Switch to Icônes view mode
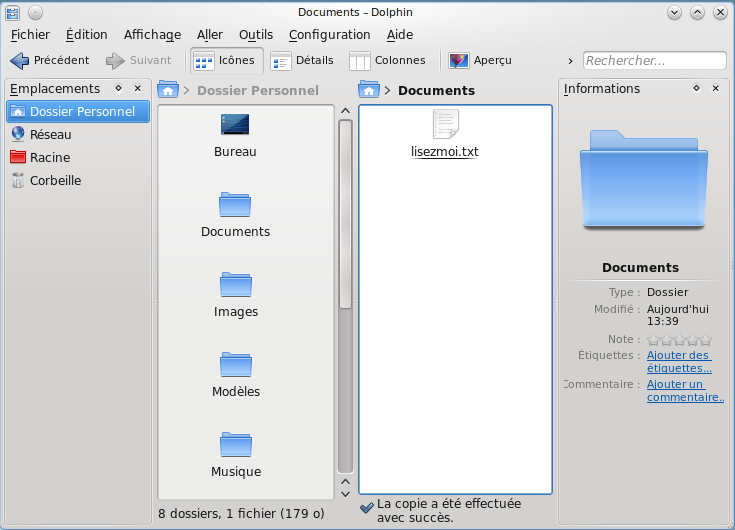This screenshot has width=735, height=530. coord(226,61)
